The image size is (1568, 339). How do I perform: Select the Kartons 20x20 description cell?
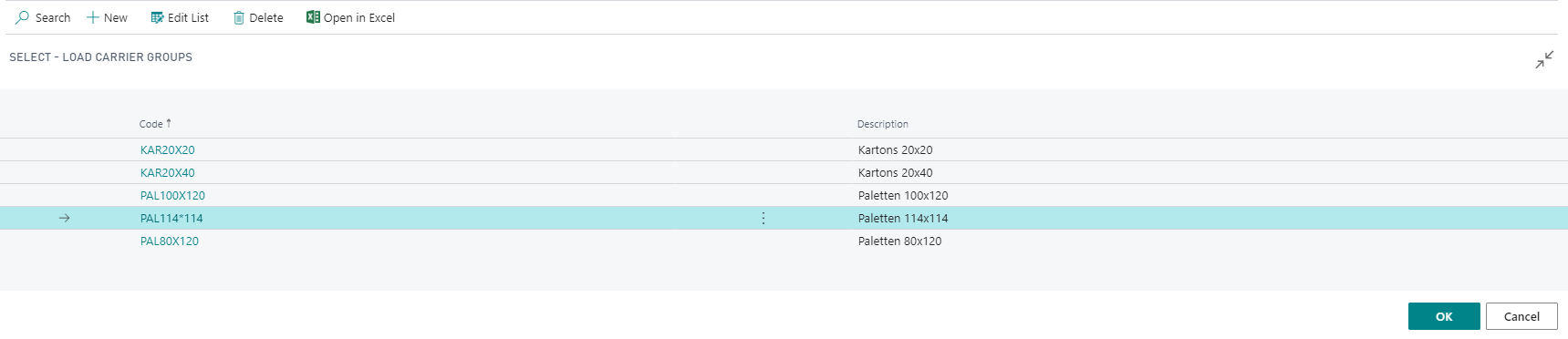(896, 149)
